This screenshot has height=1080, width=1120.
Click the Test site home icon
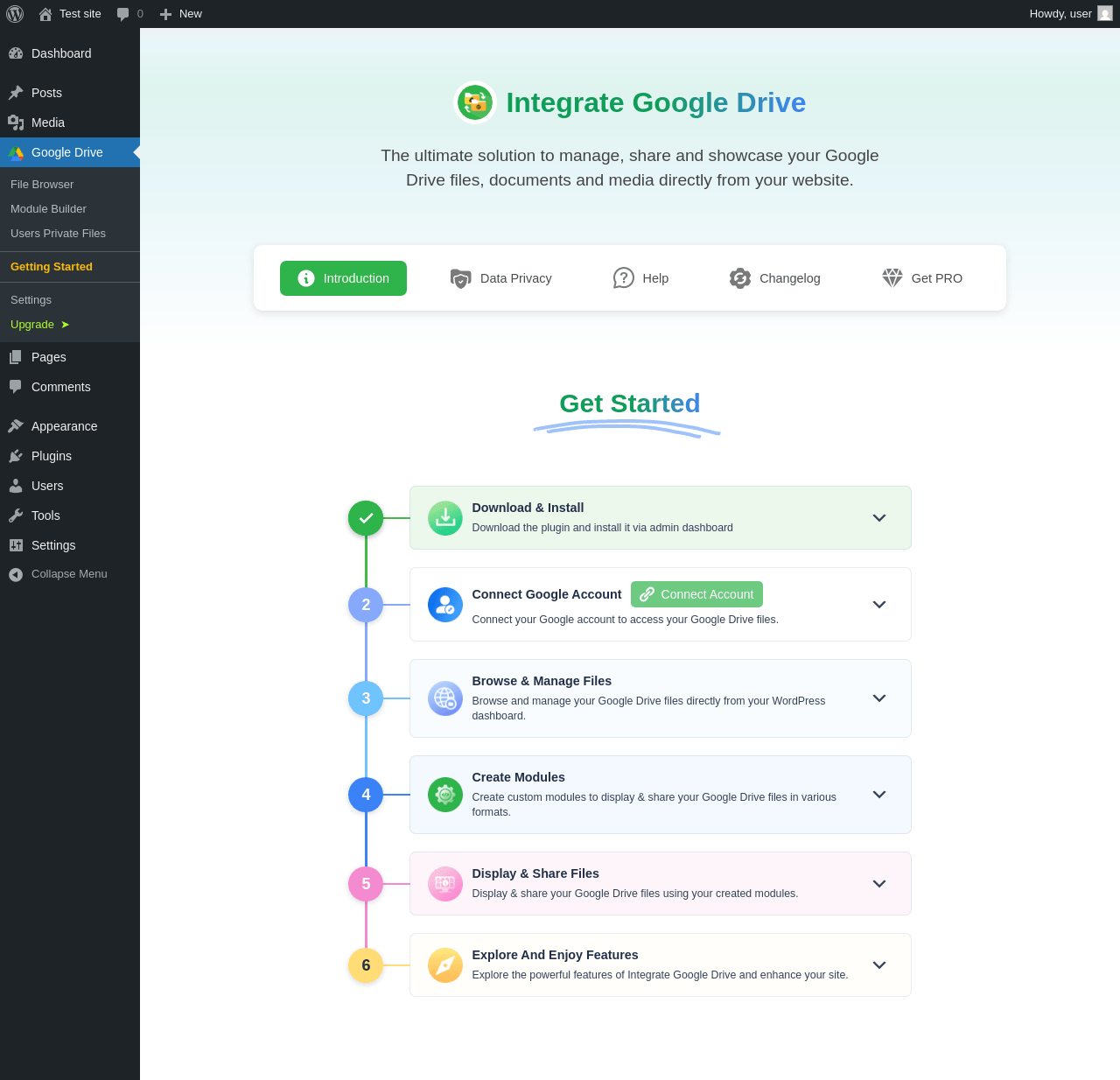pos(45,14)
